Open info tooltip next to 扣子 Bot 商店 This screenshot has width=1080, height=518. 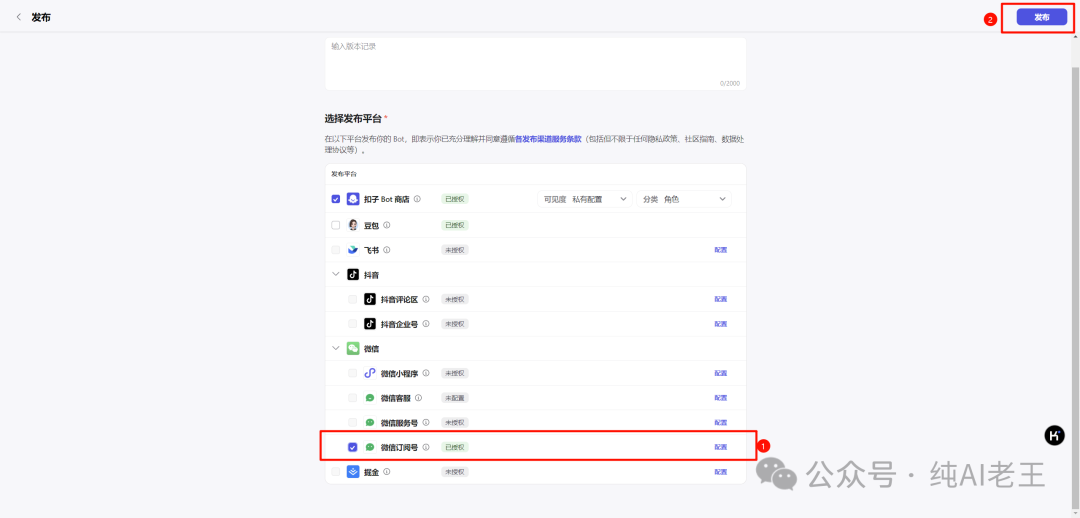(x=417, y=199)
